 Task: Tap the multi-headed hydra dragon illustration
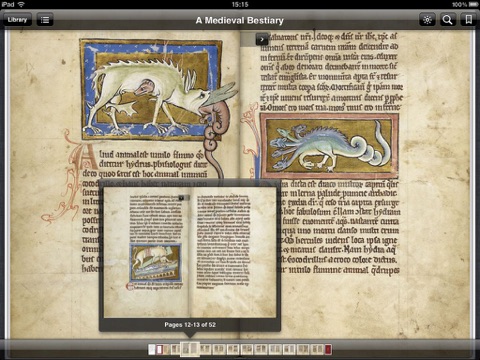coord(329,146)
